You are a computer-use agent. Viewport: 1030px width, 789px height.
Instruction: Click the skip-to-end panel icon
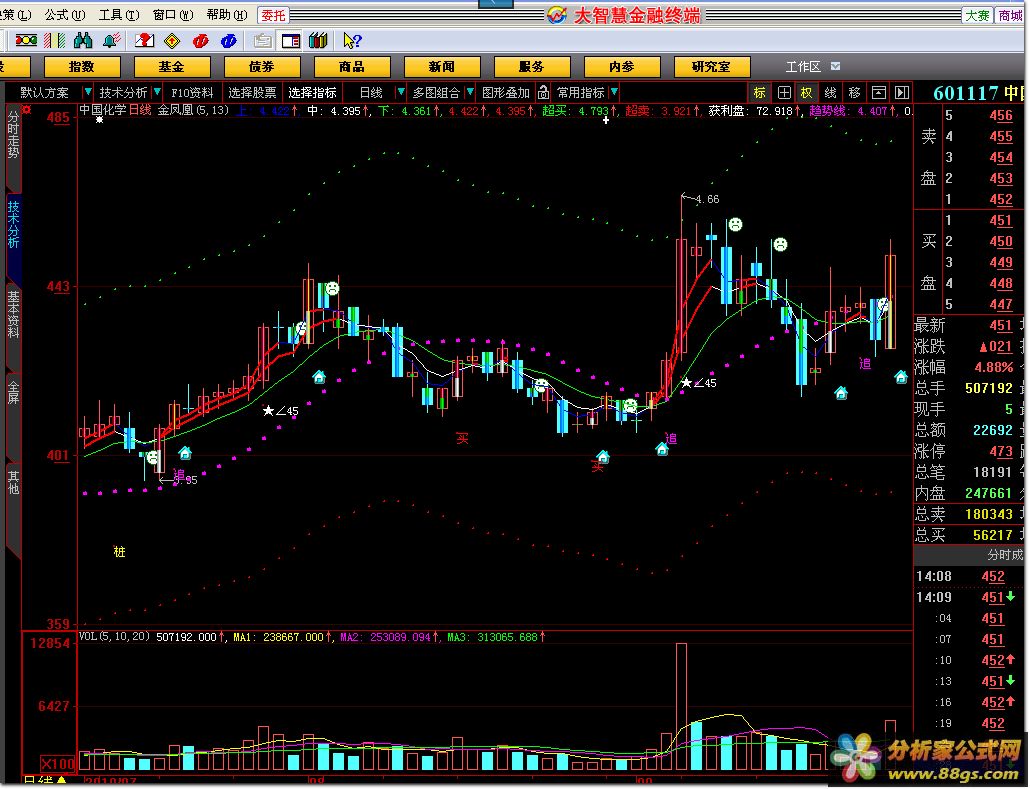click(902, 93)
